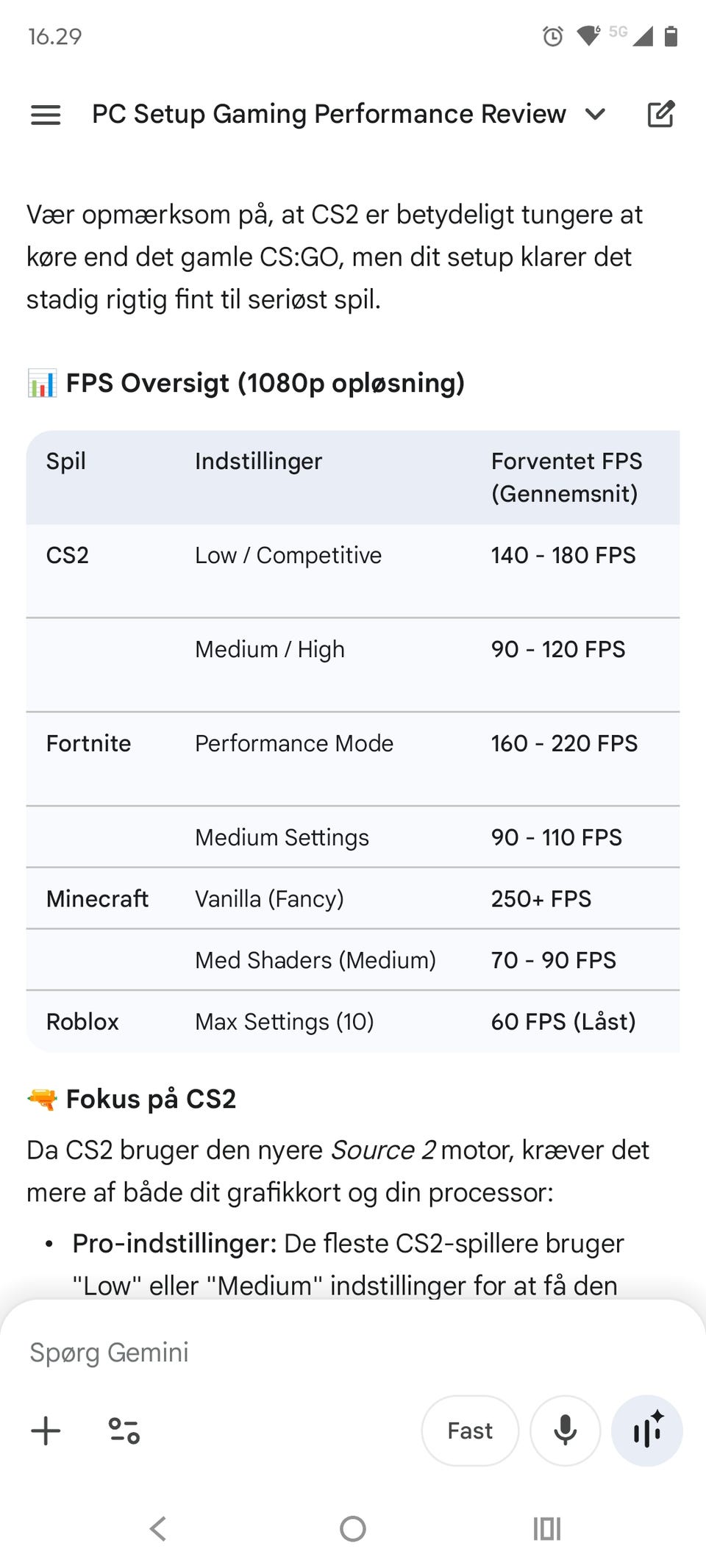Go to Android home screen
The width and height of the screenshot is (706, 1568).
click(x=353, y=1529)
